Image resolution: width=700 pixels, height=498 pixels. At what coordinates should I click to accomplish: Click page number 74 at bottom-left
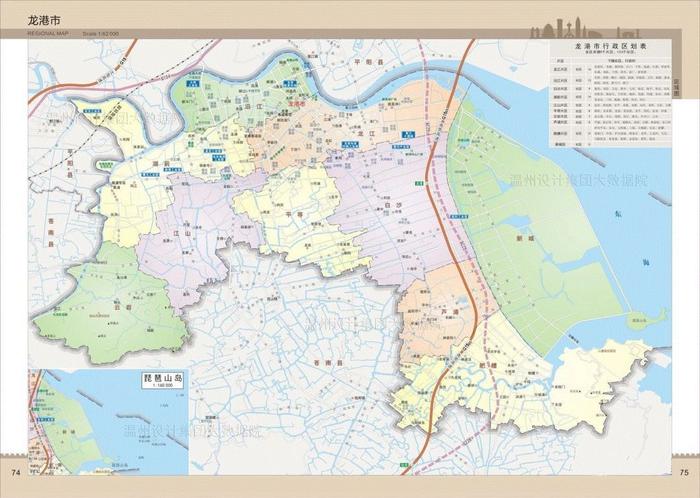coord(16,472)
